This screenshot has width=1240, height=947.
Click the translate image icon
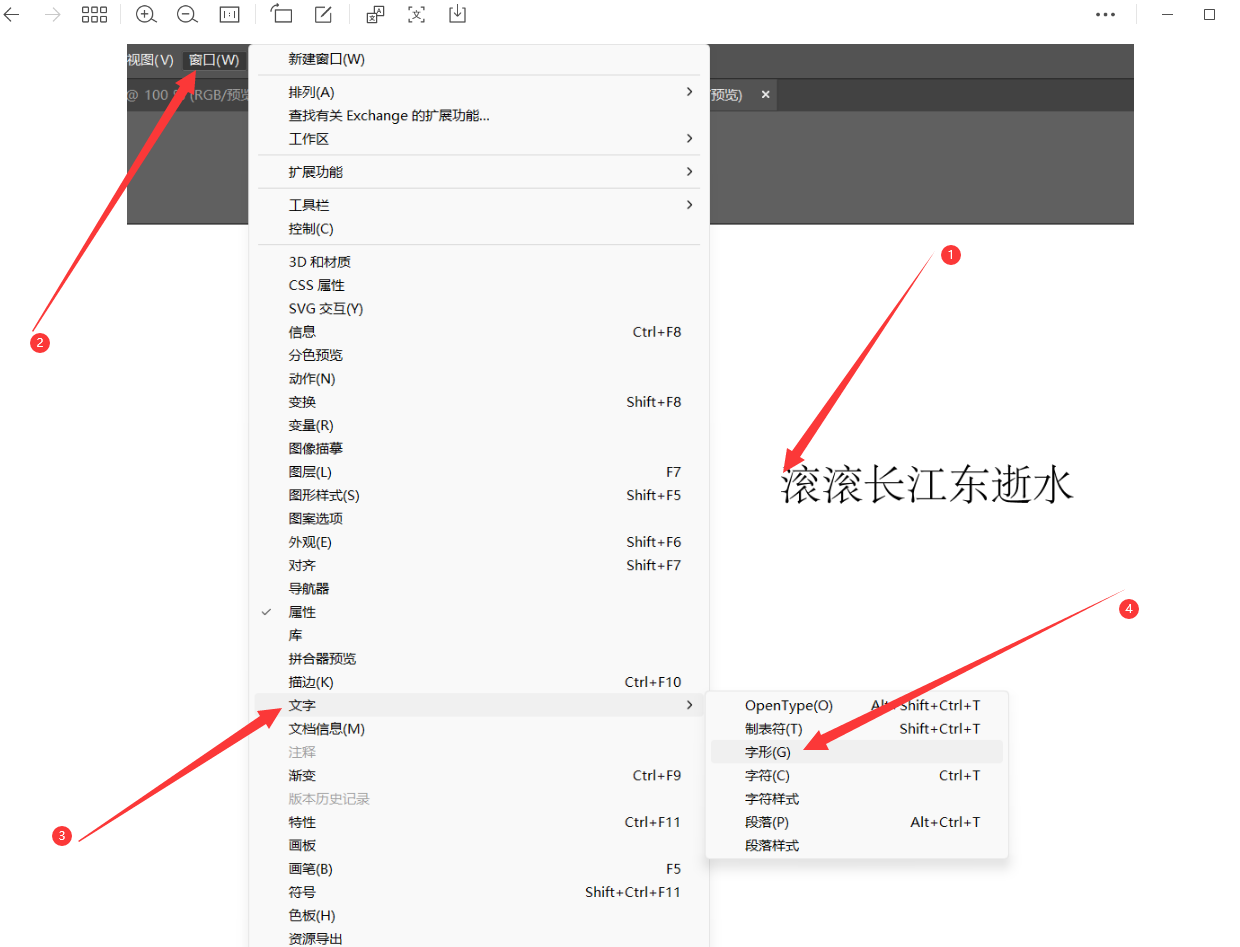375,14
